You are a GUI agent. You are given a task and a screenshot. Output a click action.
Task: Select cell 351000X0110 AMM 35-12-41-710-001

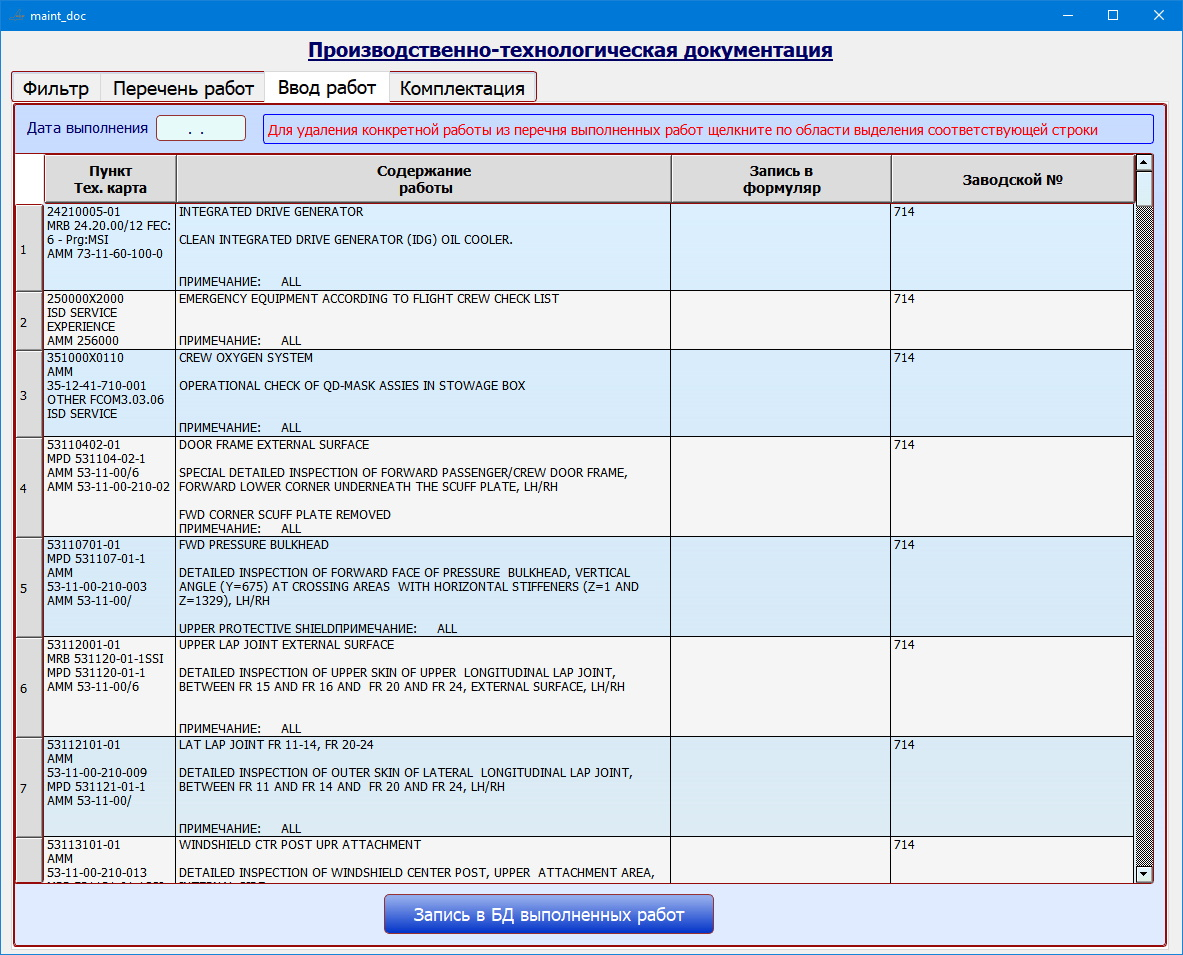(x=110, y=393)
